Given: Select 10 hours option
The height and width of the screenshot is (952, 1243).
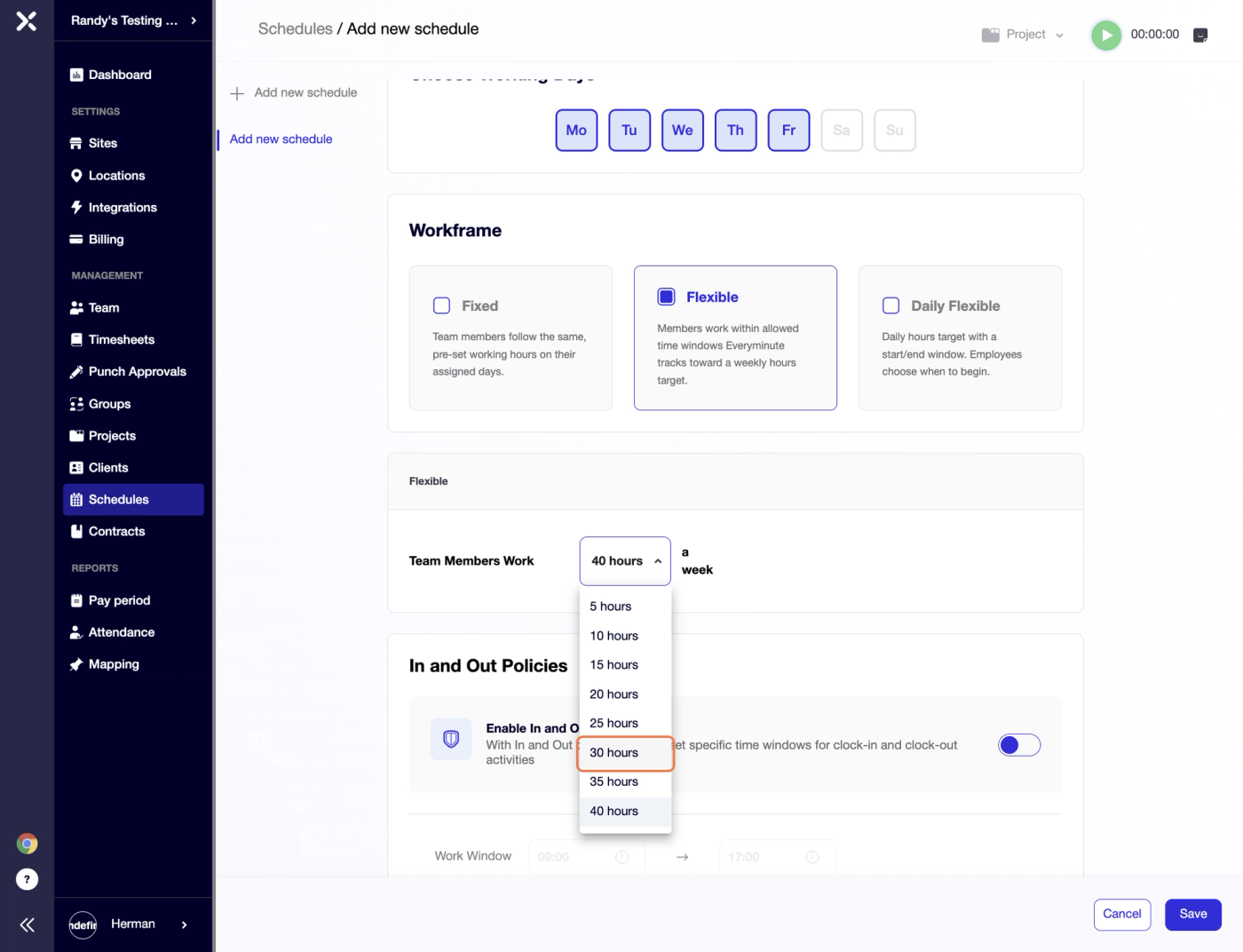Looking at the screenshot, I should (x=625, y=636).
